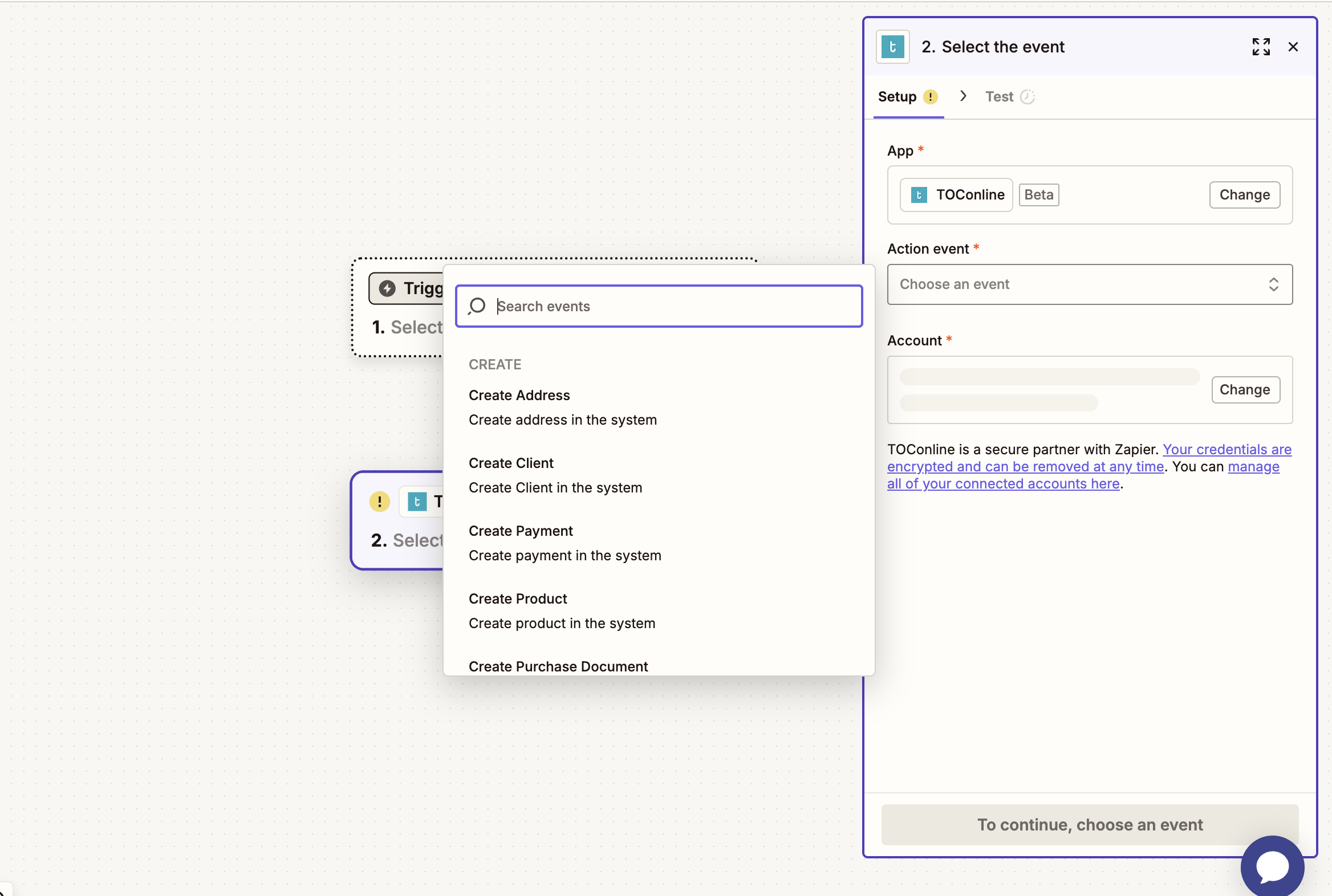Switch to the Test tab
Viewport: 1332px width, 896px height.
point(998,96)
